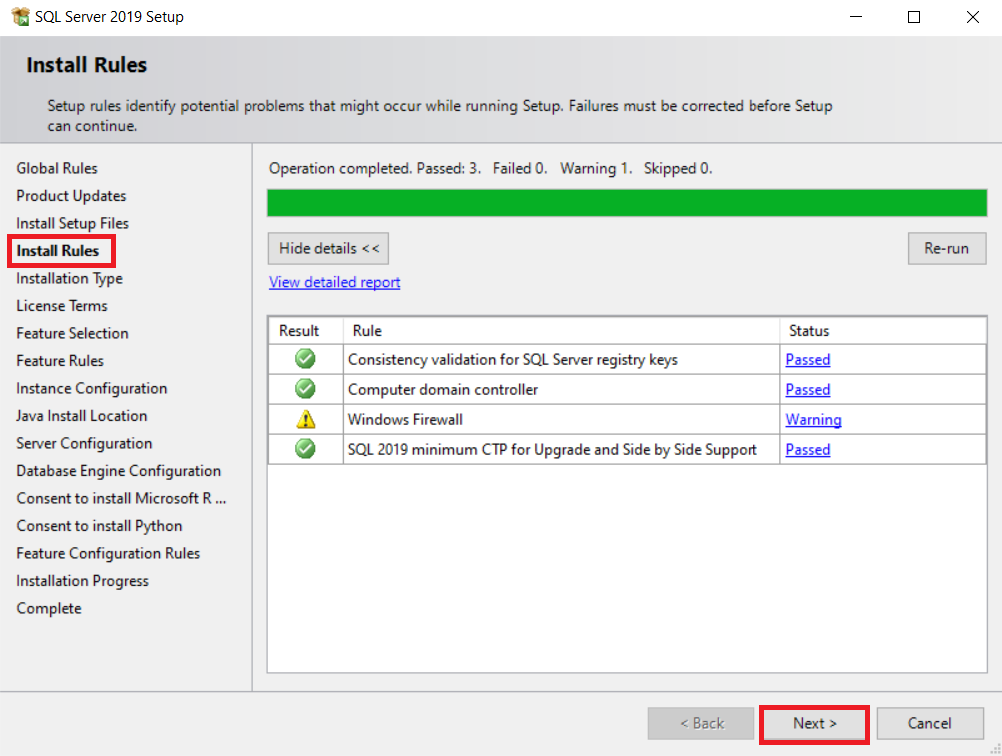Click green check icon for registry keys rule
This screenshot has height=756, width=1002.
pyautogui.click(x=305, y=359)
